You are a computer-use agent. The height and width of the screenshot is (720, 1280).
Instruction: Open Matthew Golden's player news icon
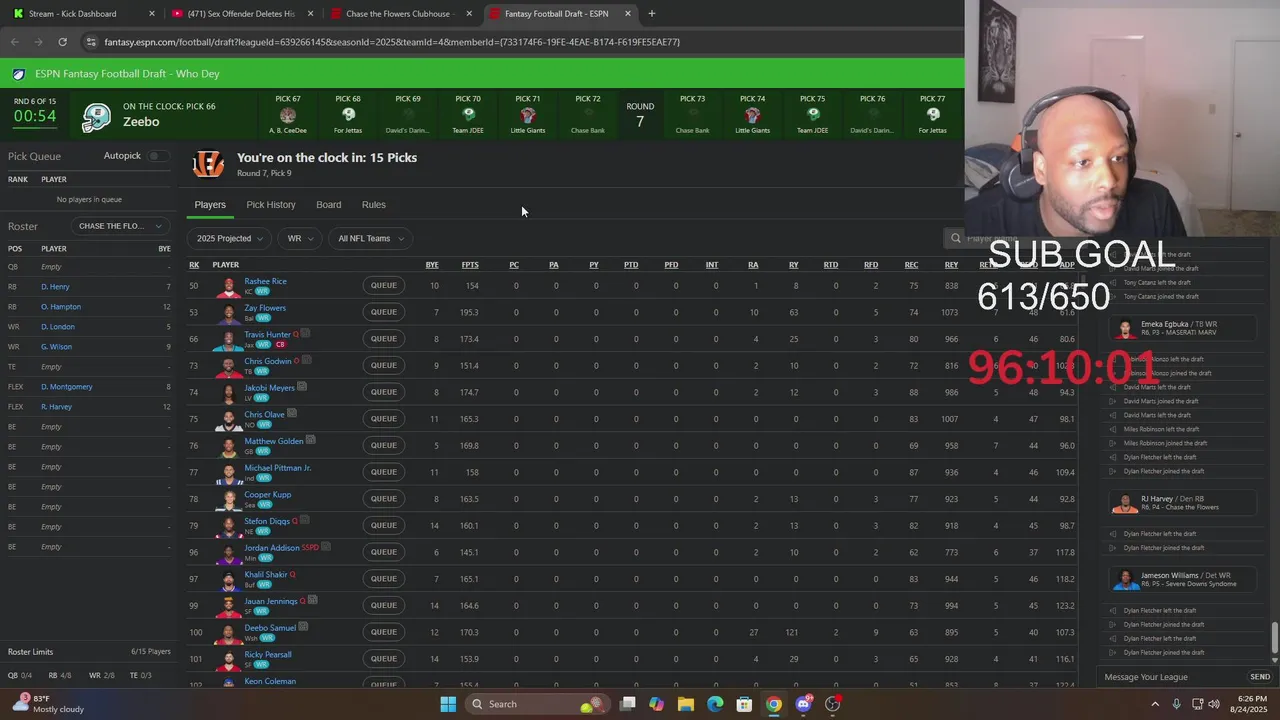tap(311, 440)
